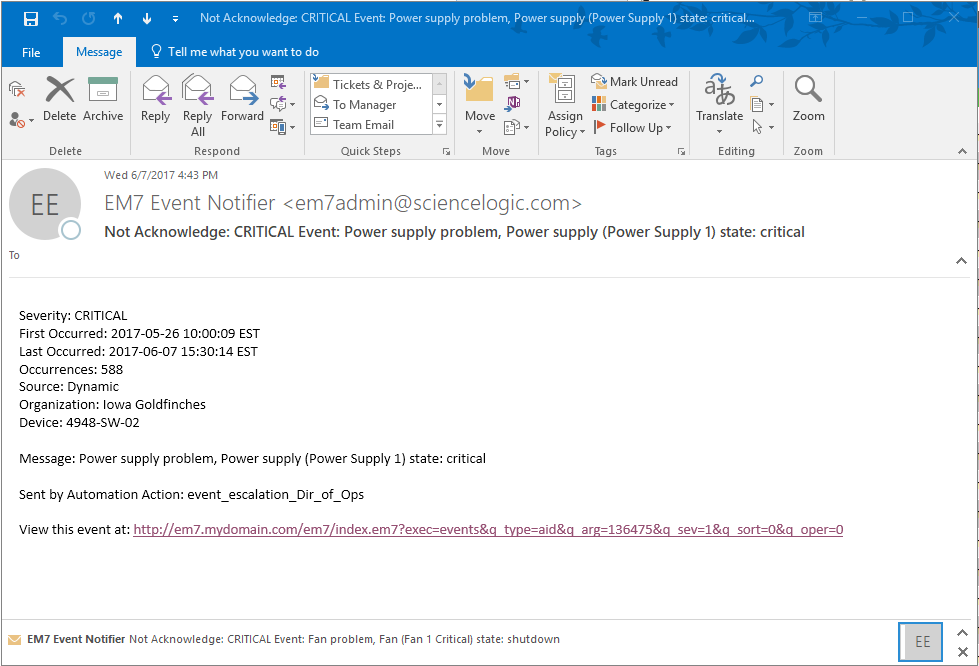Image resolution: width=979 pixels, height=666 pixels.
Task: Open the Related items dropdown
Action: 762,104
